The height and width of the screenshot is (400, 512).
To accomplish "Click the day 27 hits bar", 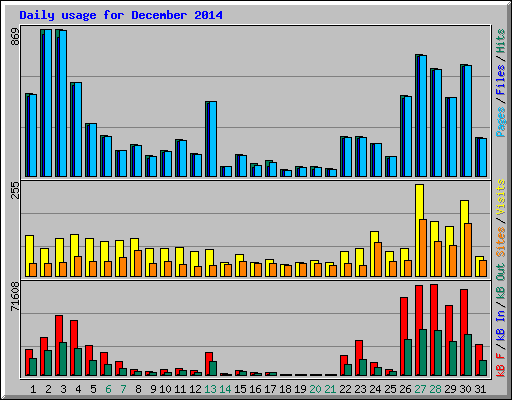I will [421, 115].
